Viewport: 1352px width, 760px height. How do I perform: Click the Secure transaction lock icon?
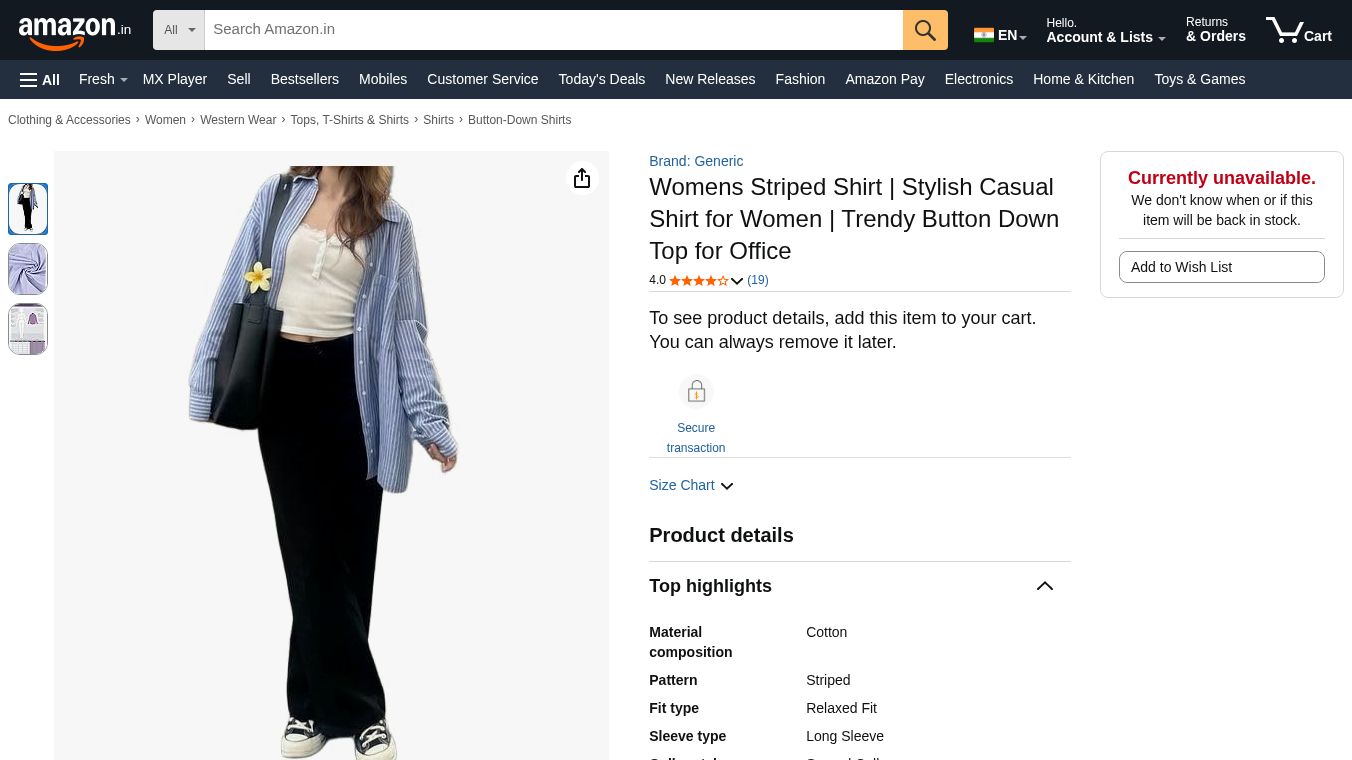pyautogui.click(x=696, y=392)
